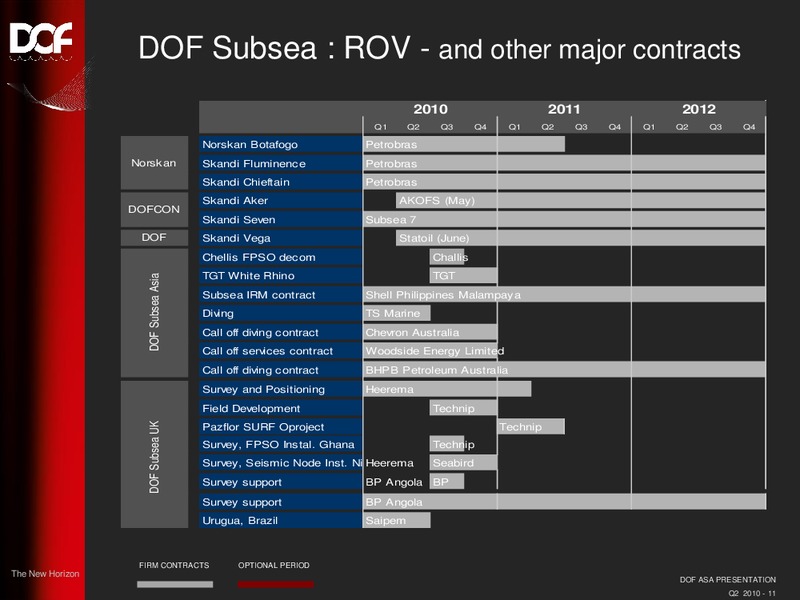Click the 'BHPB Petroleum Australia' contract bar
800x600 pixels.
tap(564, 370)
